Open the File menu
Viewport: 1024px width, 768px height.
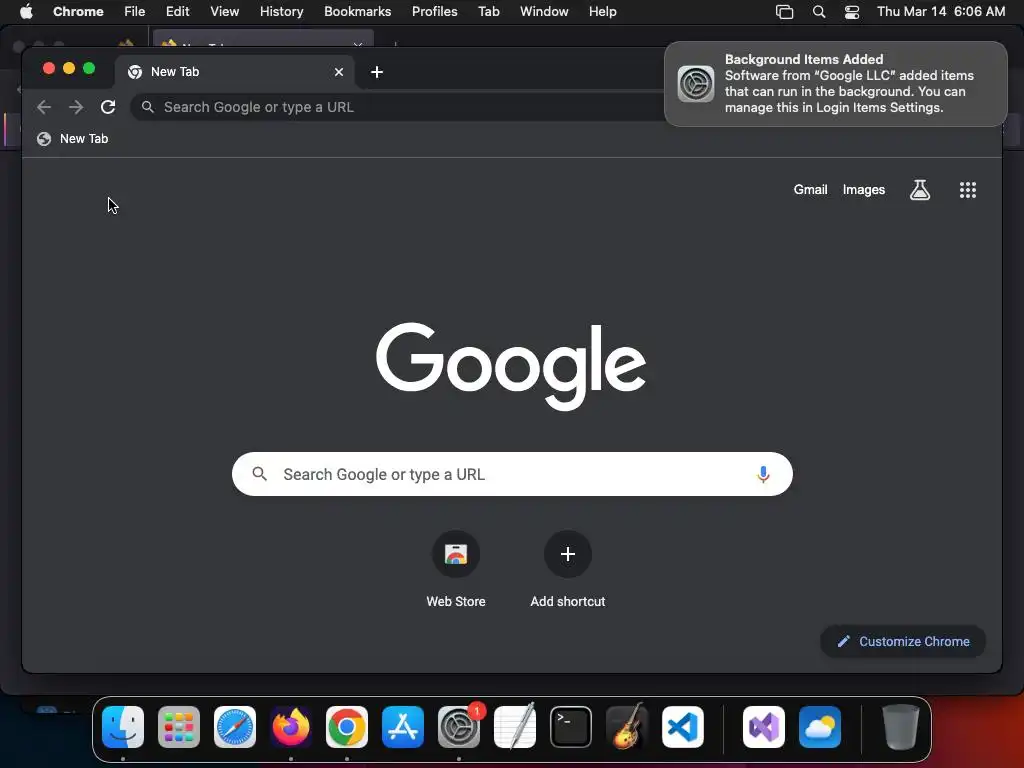coord(135,12)
